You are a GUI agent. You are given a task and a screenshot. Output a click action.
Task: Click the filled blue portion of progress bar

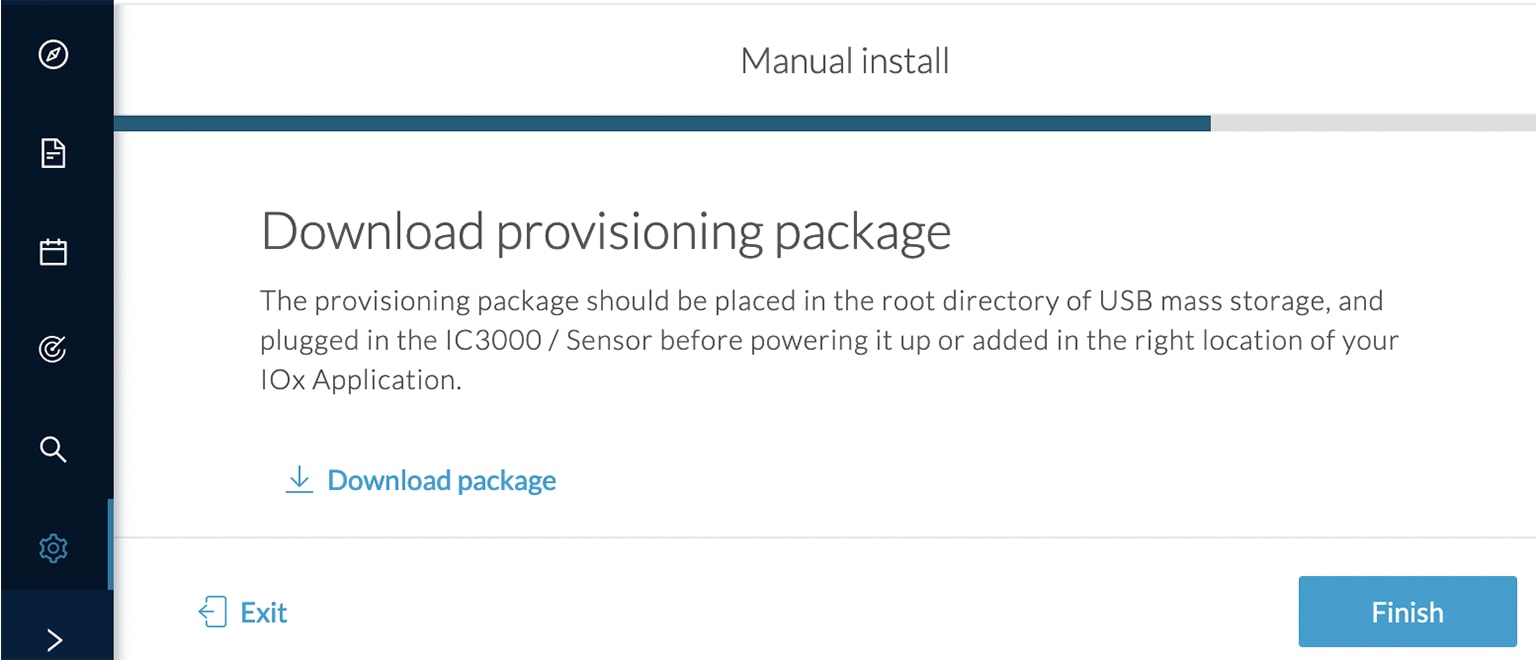tap(662, 123)
